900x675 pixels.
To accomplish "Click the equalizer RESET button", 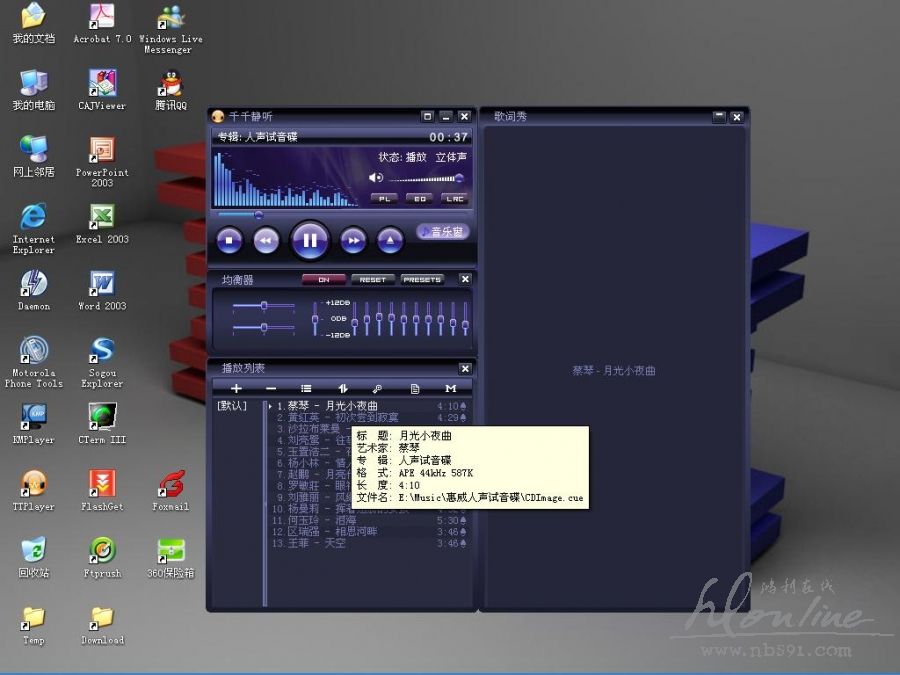I will [373, 280].
